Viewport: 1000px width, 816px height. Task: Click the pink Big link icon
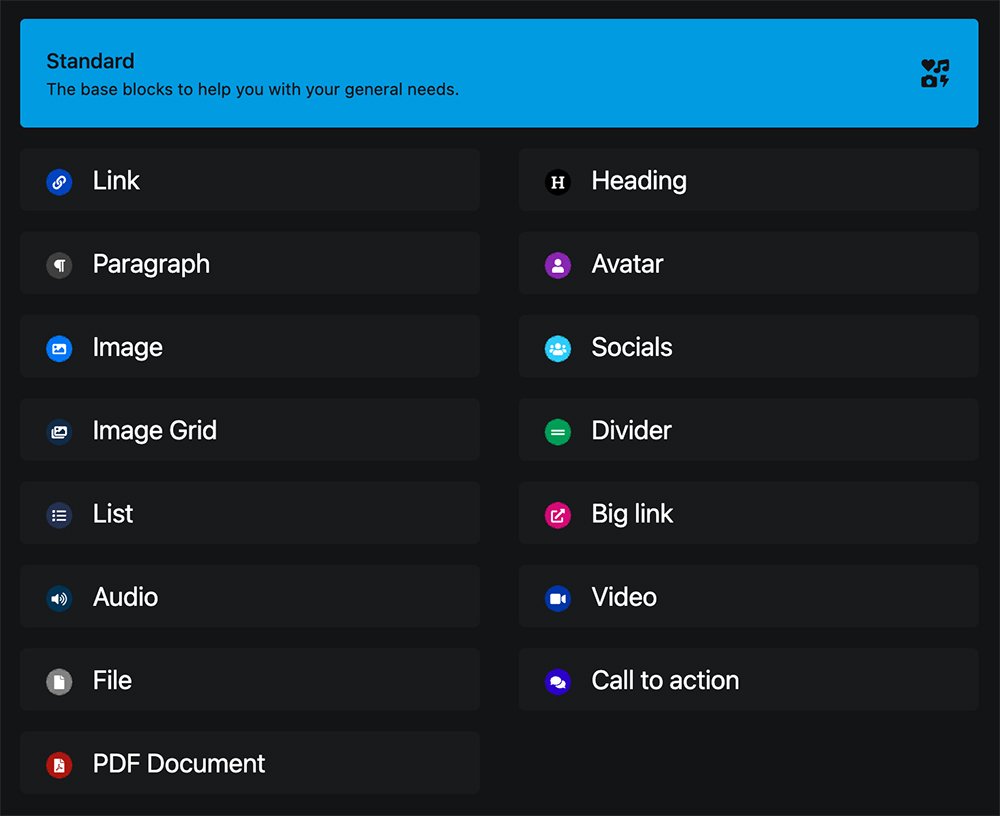(558, 515)
